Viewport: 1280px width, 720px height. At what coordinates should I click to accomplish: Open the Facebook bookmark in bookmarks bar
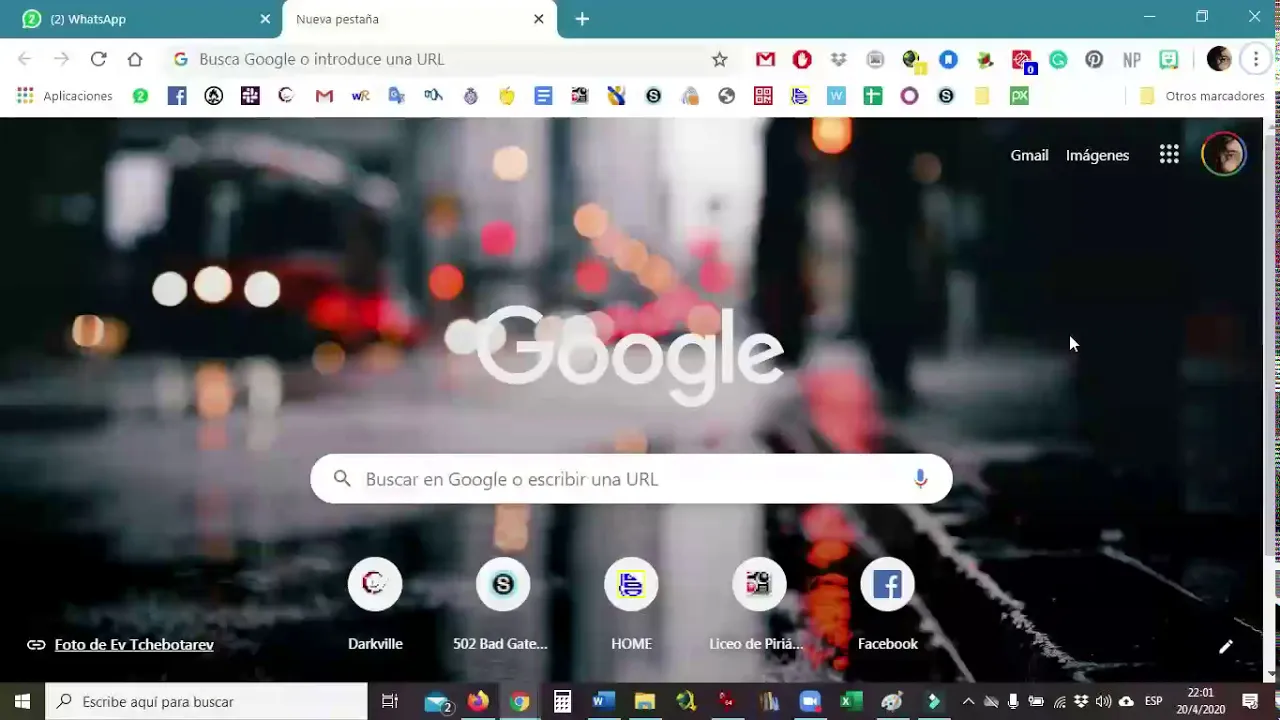tap(177, 96)
